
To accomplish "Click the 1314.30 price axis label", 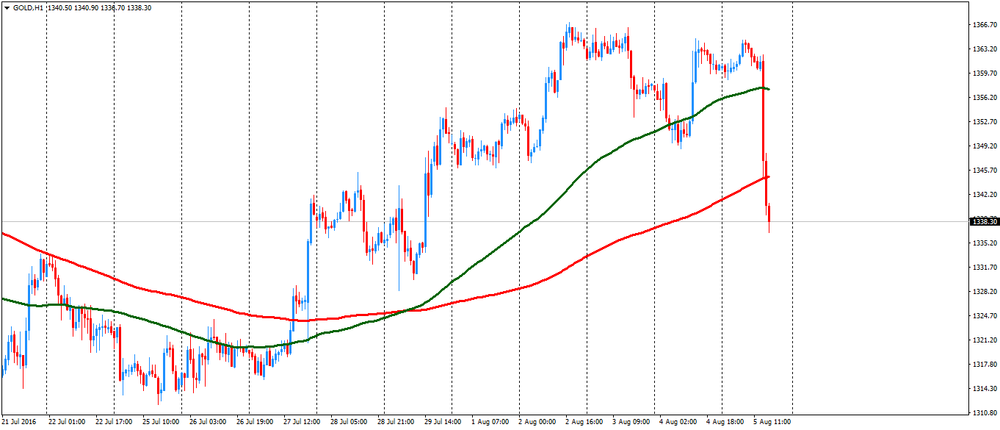I will click(983, 389).
